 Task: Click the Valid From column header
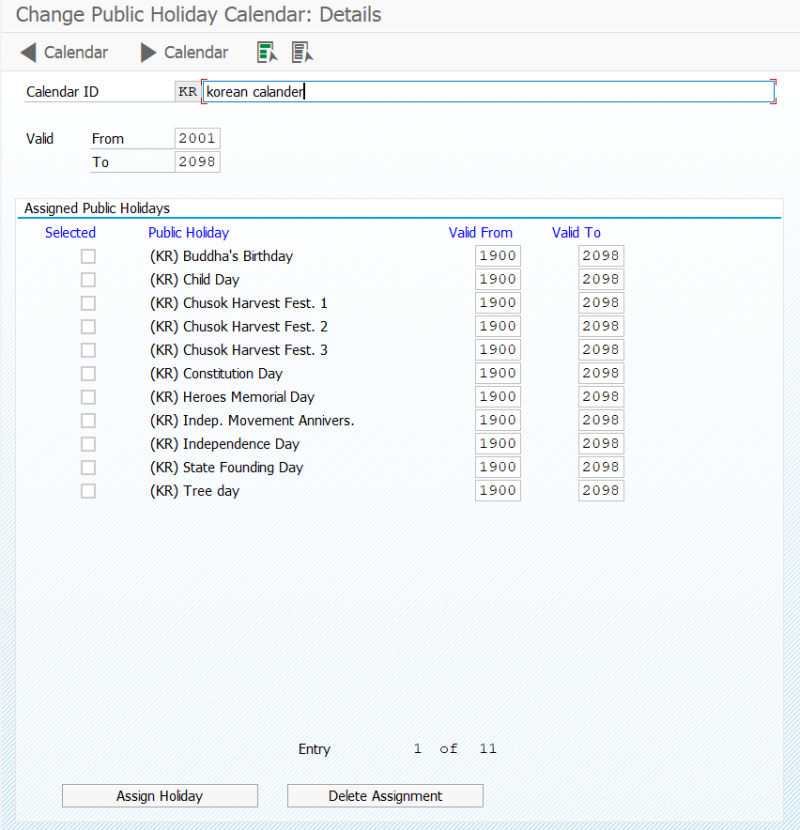click(481, 232)
